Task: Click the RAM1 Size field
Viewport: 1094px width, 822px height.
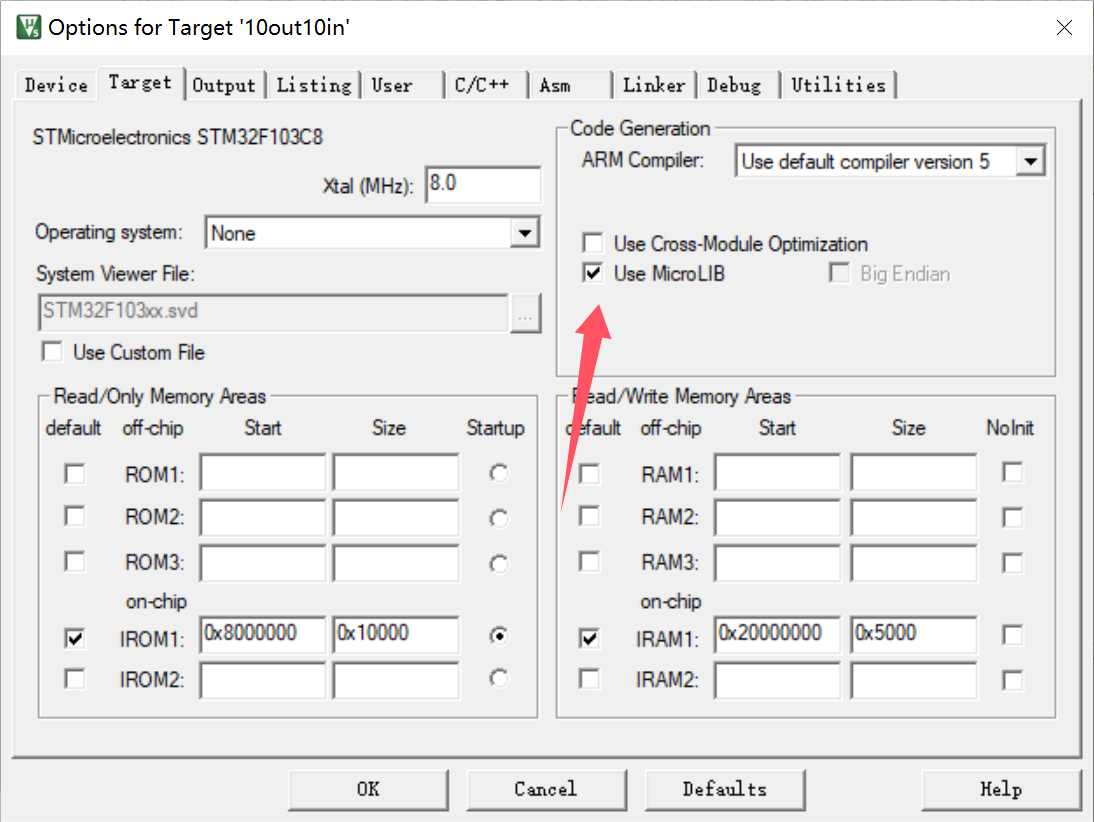Action: 913,472
